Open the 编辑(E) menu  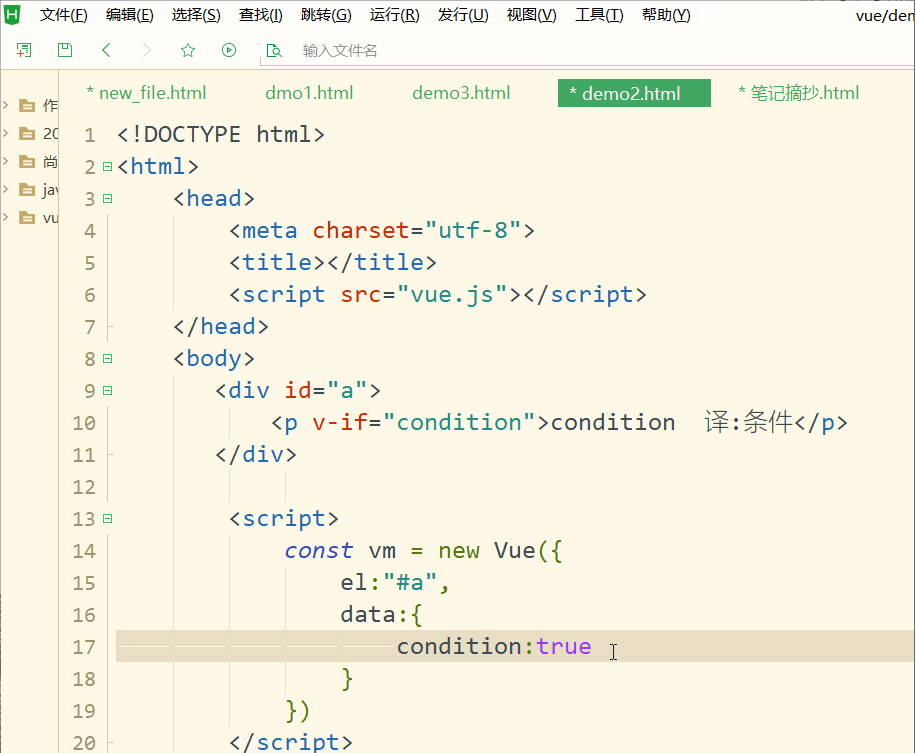click(x=130, y=15)
